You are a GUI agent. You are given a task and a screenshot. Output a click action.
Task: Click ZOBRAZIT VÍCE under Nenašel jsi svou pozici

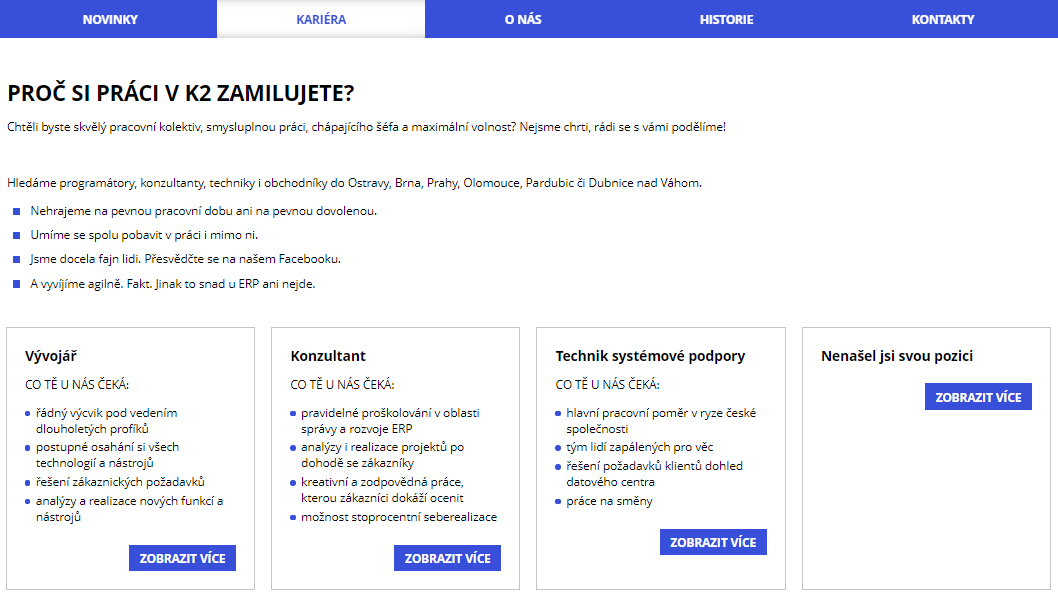(x=978, y=397)
